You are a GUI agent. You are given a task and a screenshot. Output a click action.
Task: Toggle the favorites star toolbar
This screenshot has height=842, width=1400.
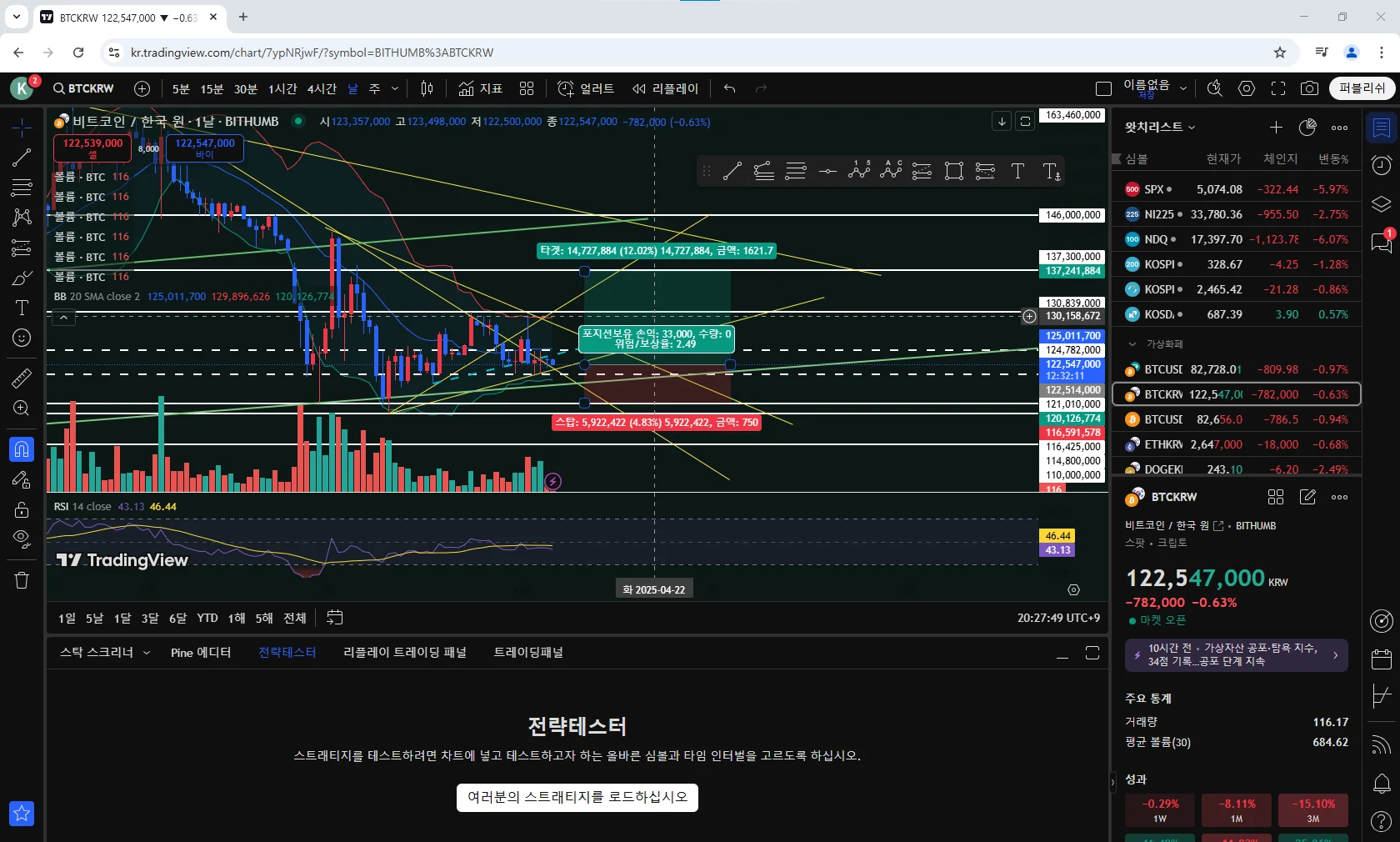[22, 813]
